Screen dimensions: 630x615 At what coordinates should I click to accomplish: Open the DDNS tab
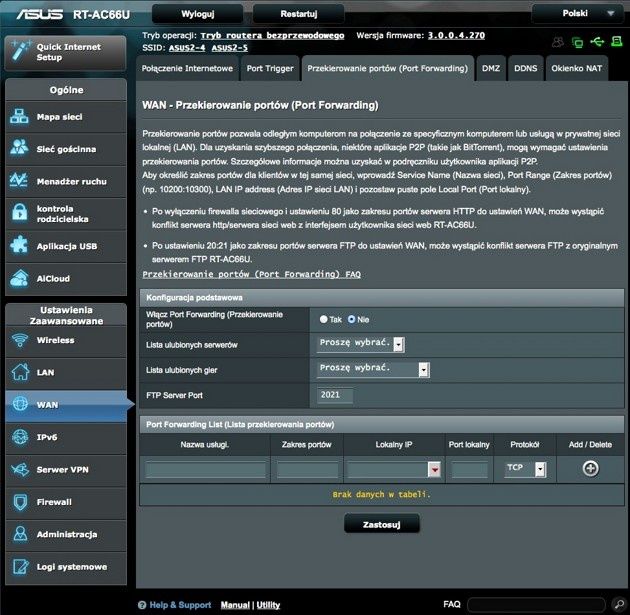click(x=526, y=68)
